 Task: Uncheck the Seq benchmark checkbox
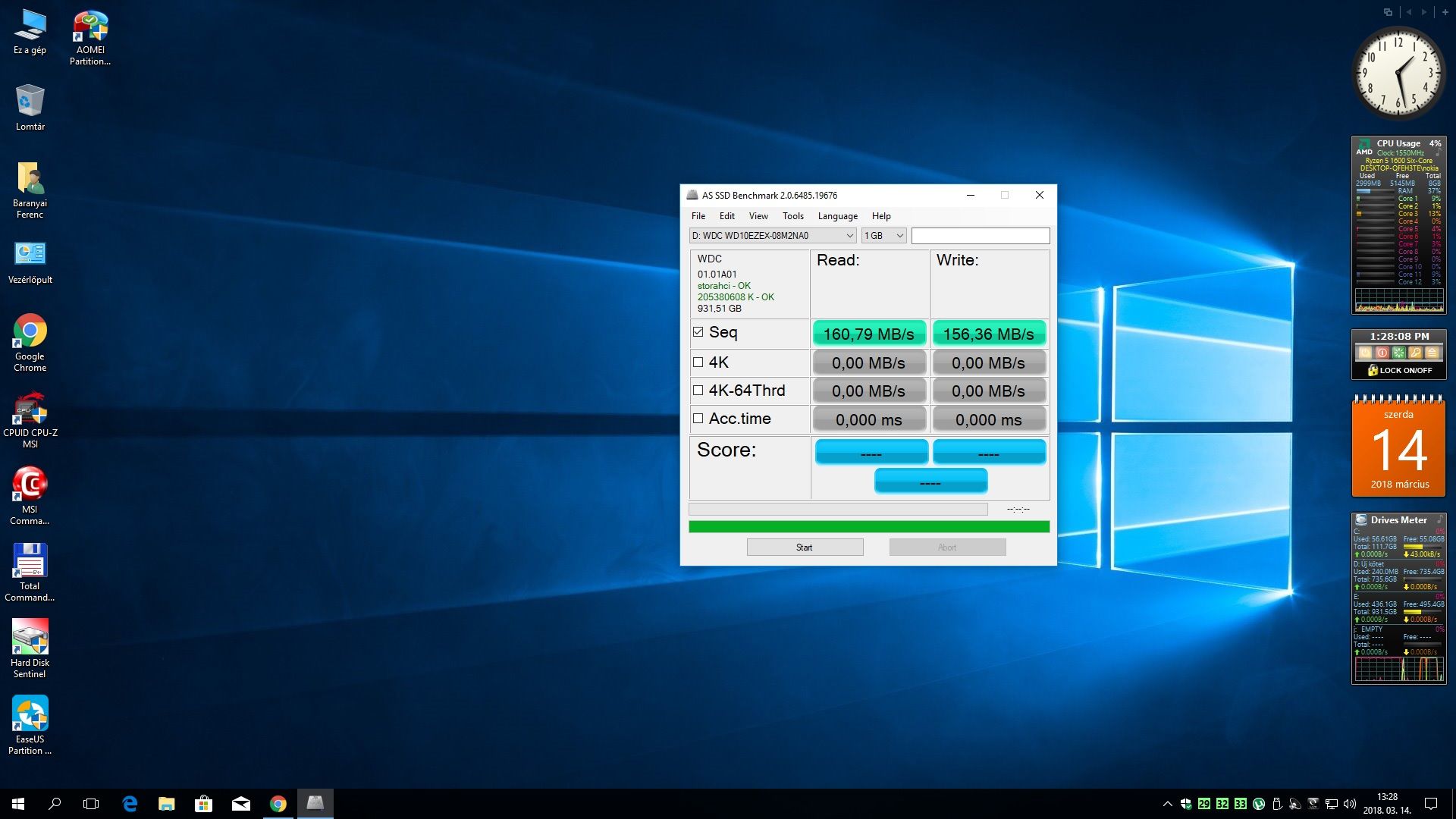[x=698, y=332]
